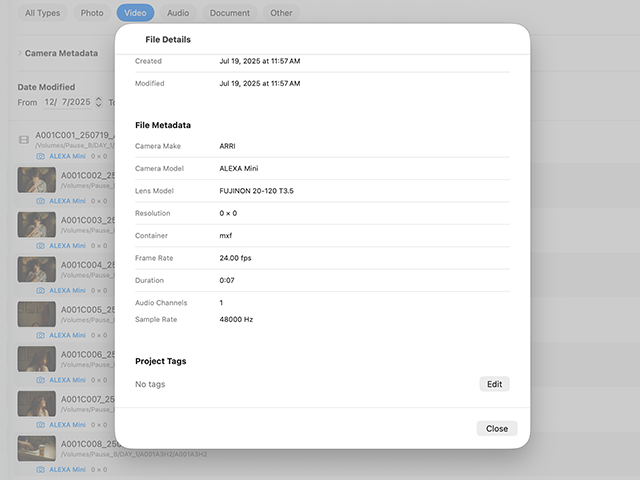Click Lens Model value FUJINON 20-120 T3.5
Viewport: 640px width, 480px height.
point(256,191)
